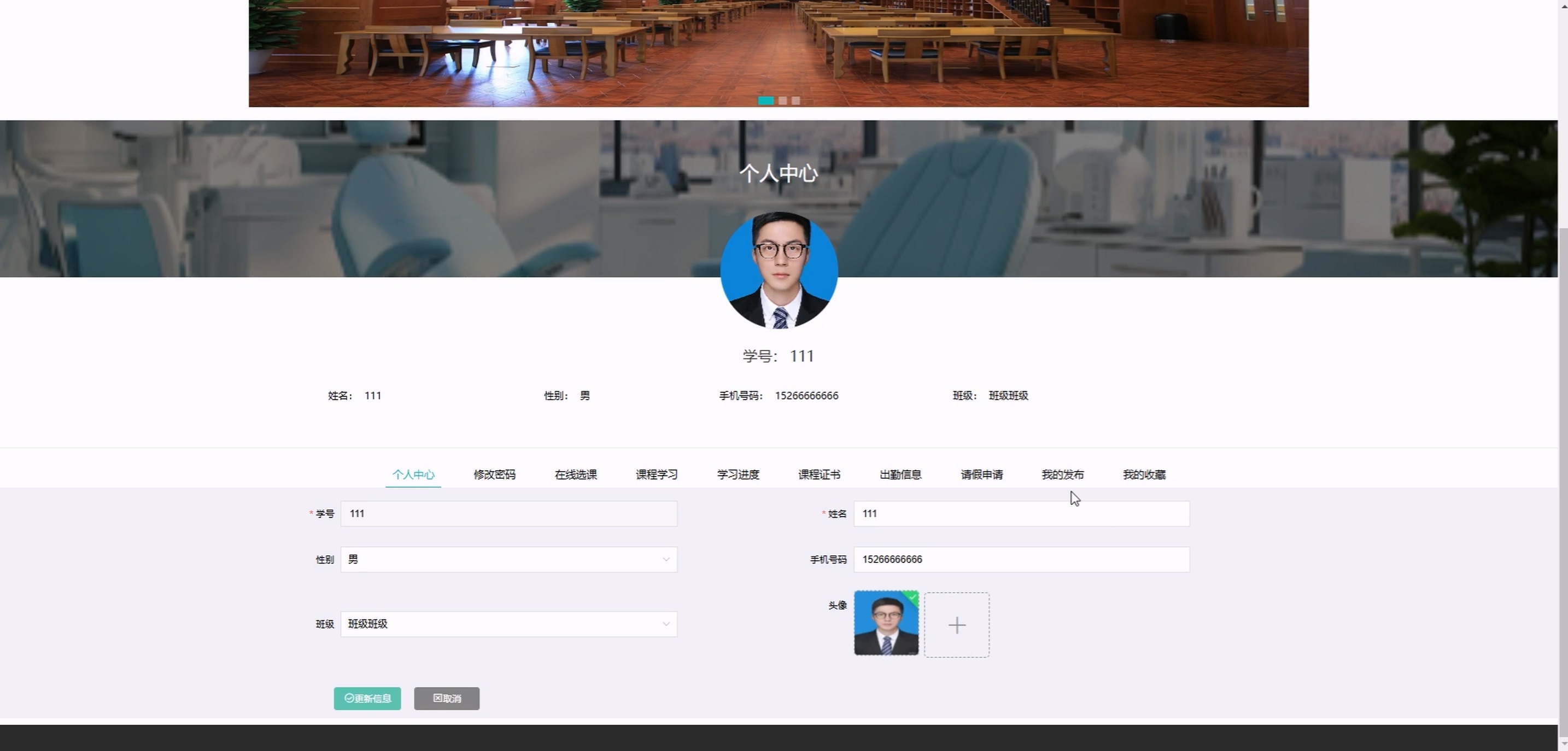Click the uploaded avatar thumbnail image
Viewport: 1568px width, 751px height.
[x=886, y=623]
